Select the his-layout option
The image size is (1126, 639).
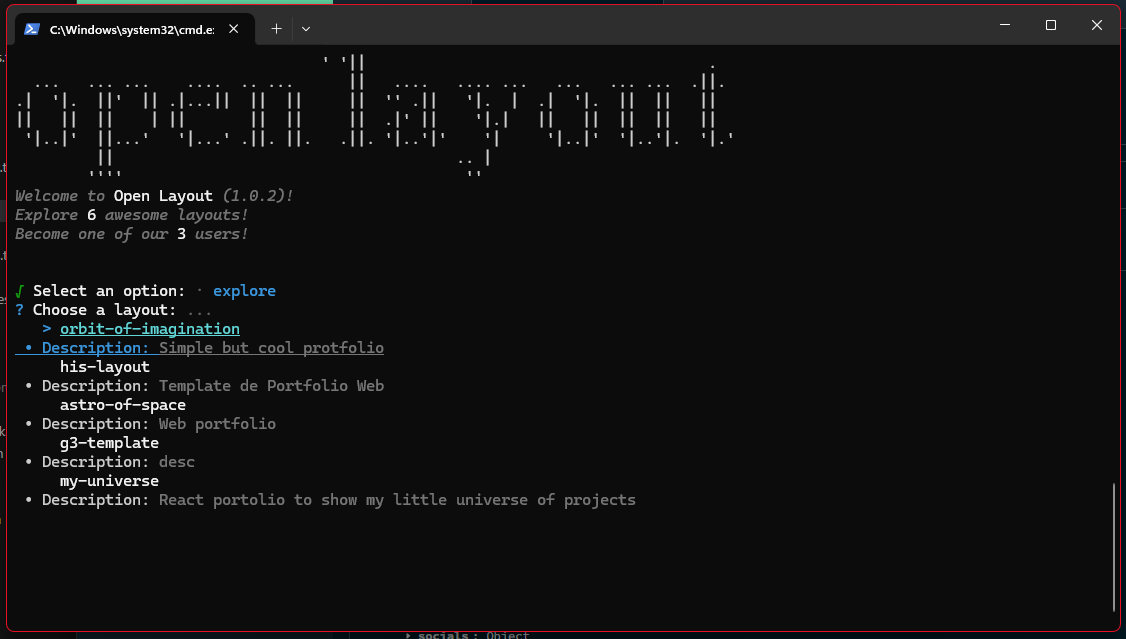(104, 366)
